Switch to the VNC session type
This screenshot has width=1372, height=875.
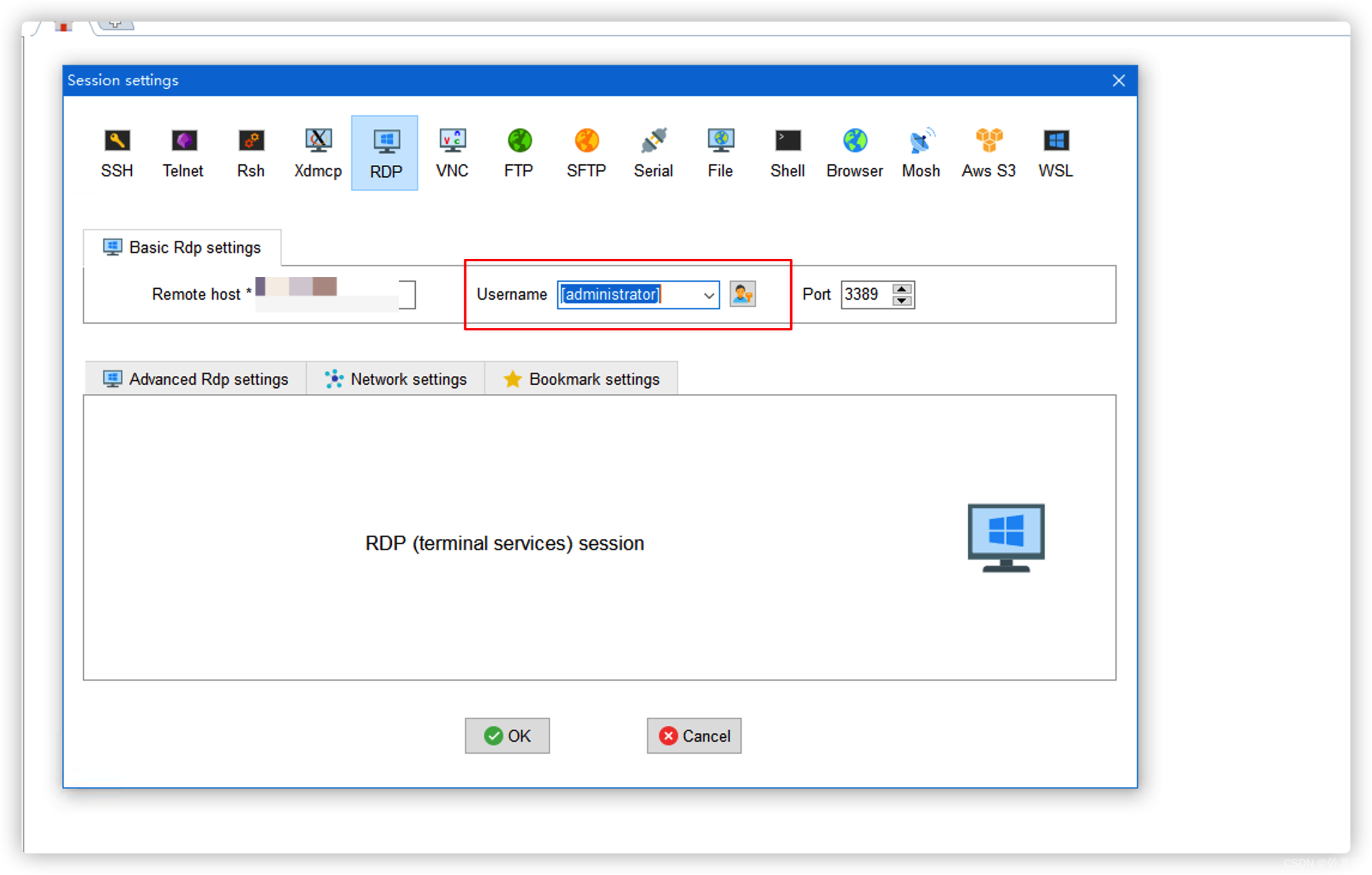pyautogui.click(x=452, y=153)
